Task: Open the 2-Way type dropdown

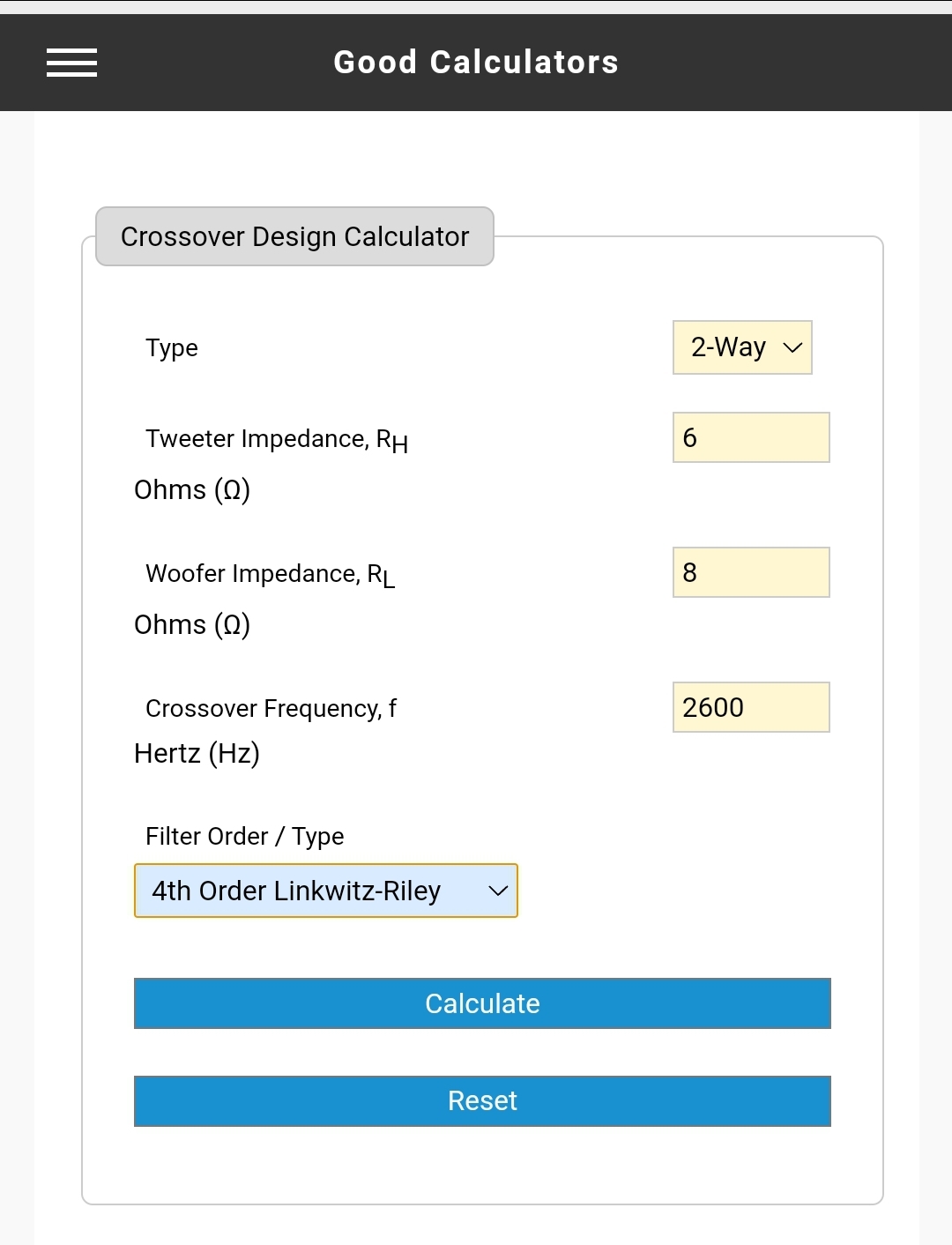Action: pyautogui.click(x=742, y=347)
